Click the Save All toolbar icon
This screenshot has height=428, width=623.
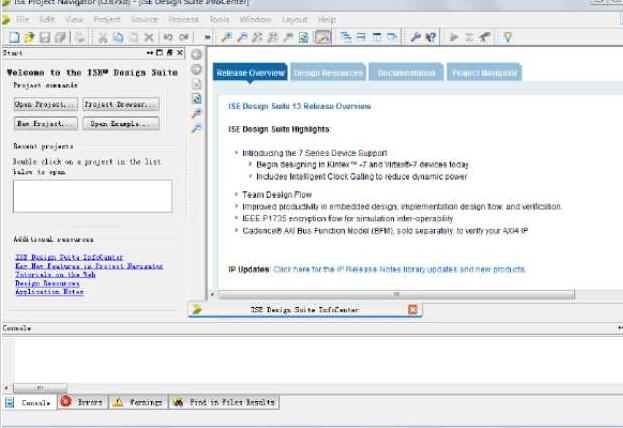[x=60, y=37]
